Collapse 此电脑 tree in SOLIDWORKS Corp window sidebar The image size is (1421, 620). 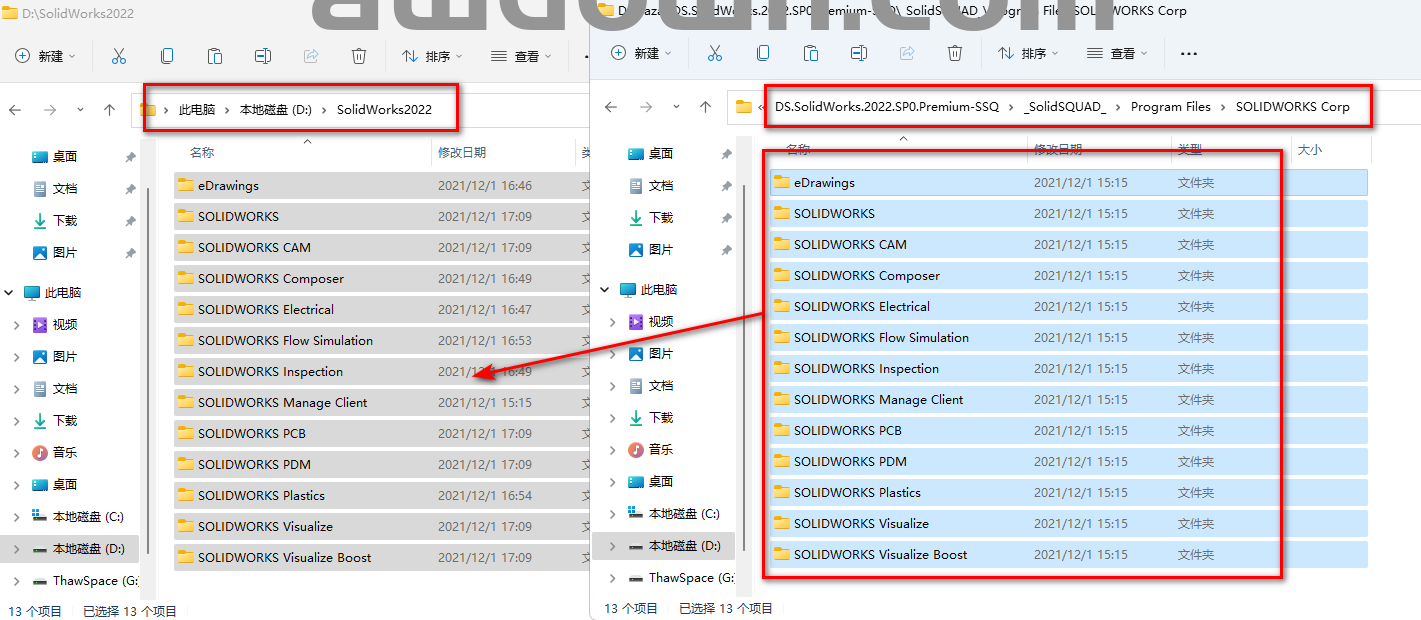604,290
